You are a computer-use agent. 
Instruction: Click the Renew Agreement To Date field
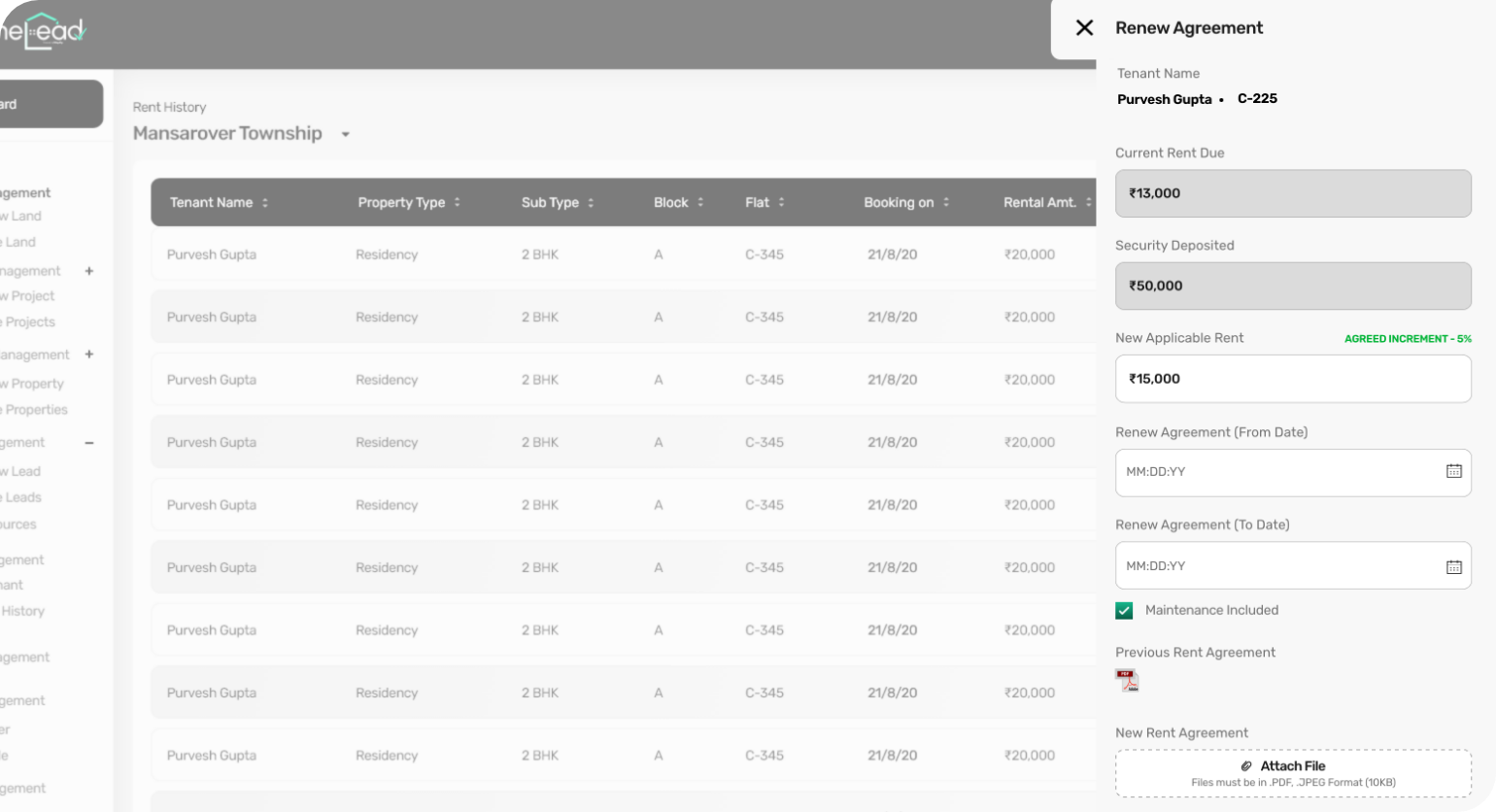pyautogui.click(x=1293, y=565)
